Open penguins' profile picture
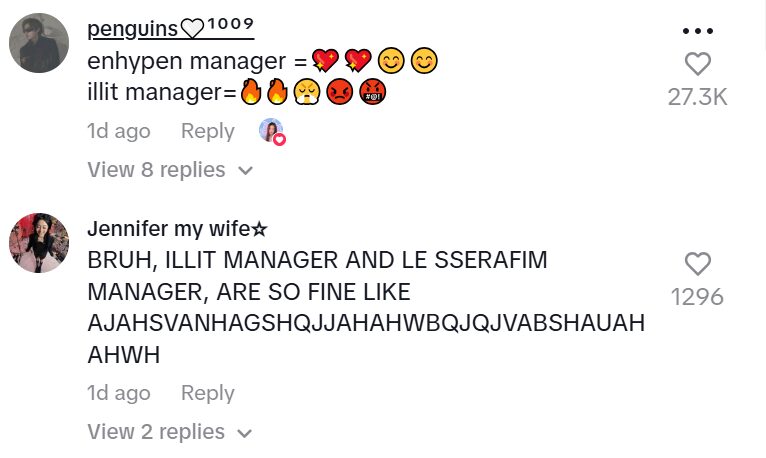Viewport: 766px width, 458px height. coord(39,44)
